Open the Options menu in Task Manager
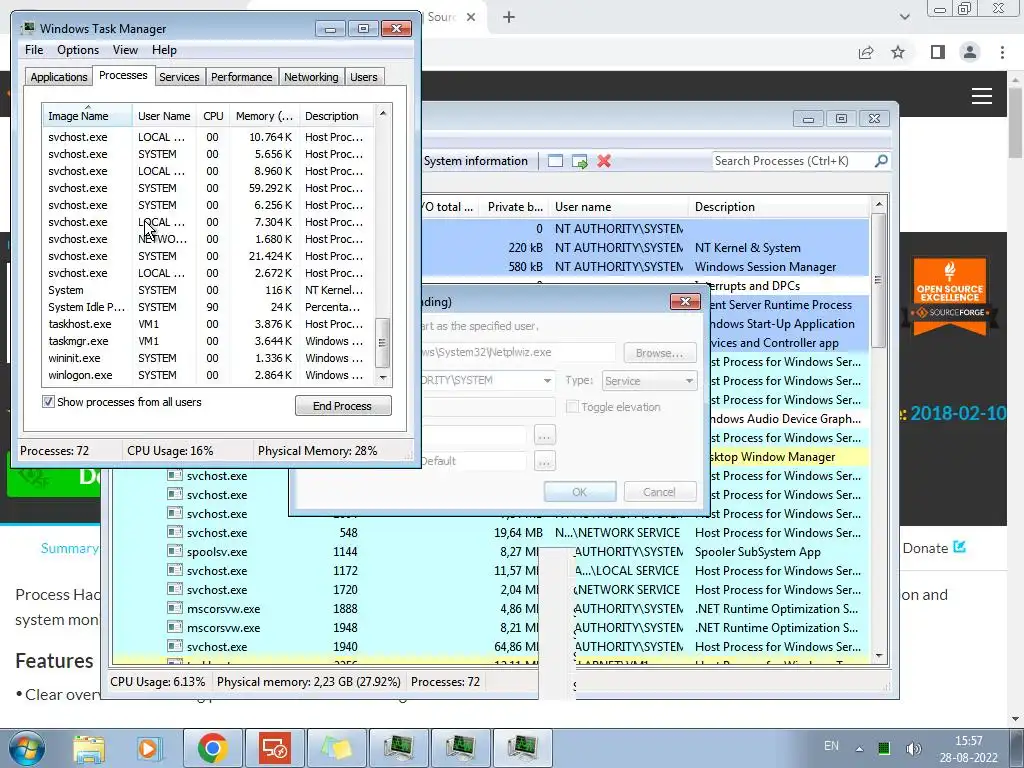The height and width of the screenshot is (768, 1024). (x=78, y=50)
